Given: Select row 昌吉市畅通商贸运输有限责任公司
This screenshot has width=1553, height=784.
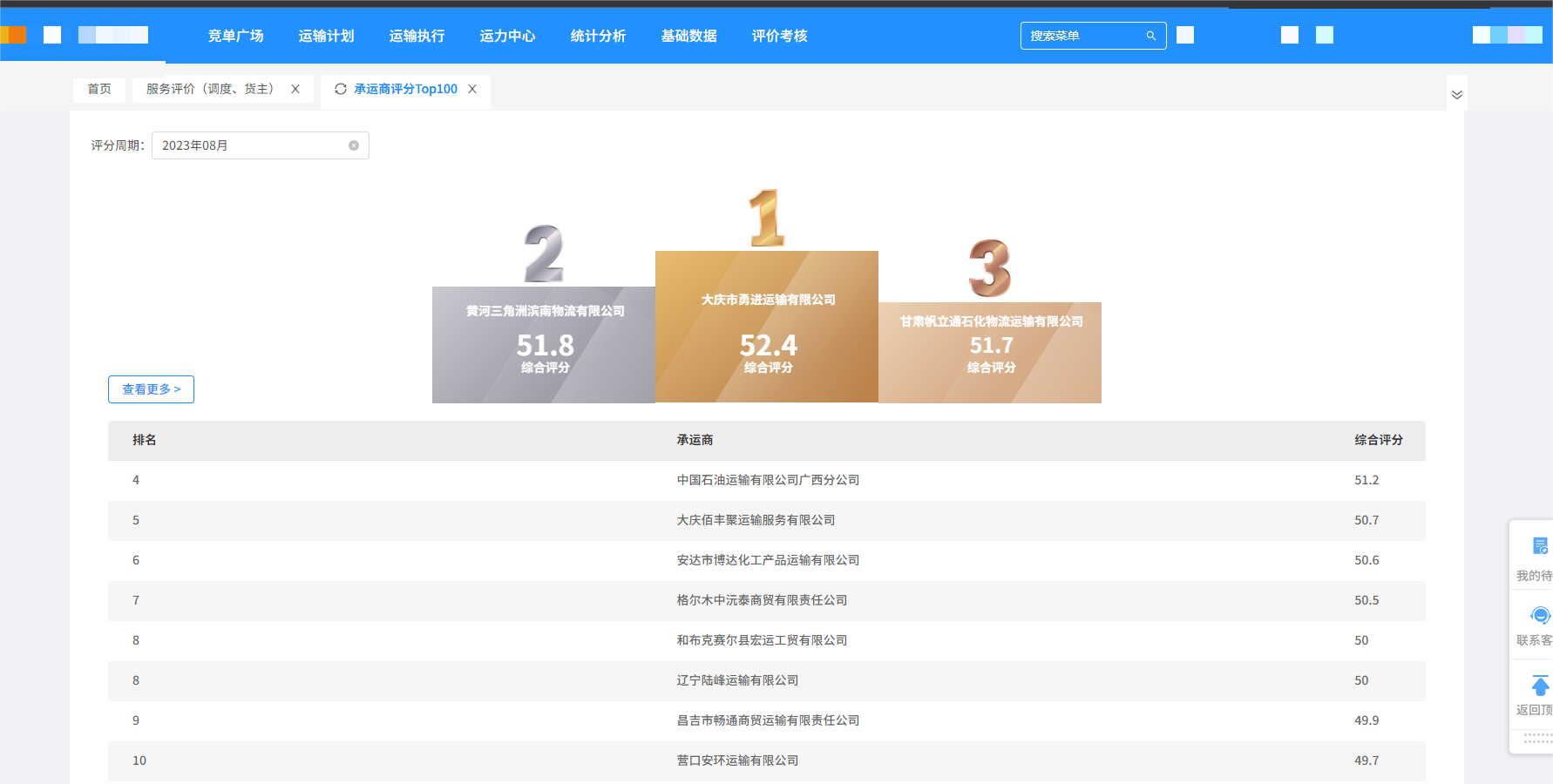Looking at the screenshot, I should pos(767,720).
